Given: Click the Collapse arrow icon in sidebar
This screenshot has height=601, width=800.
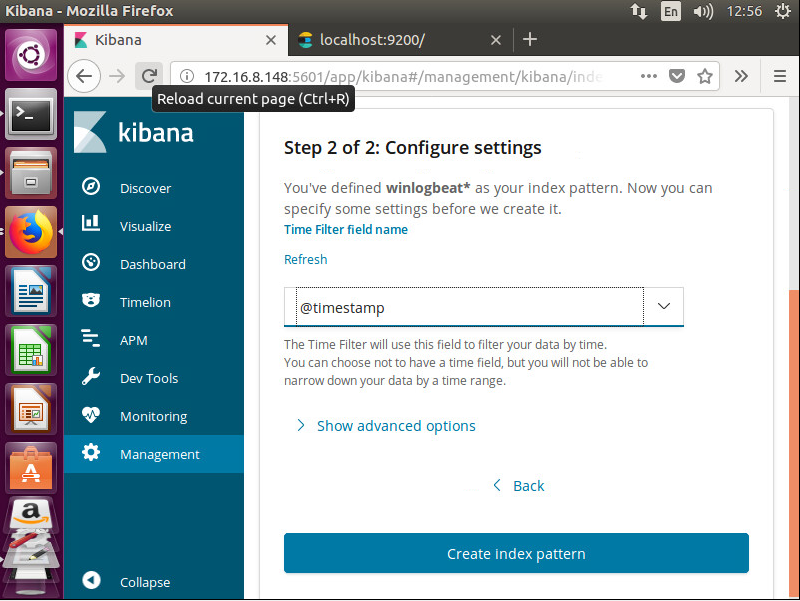Looking at the screenshot, I should [x=91, y=580].
